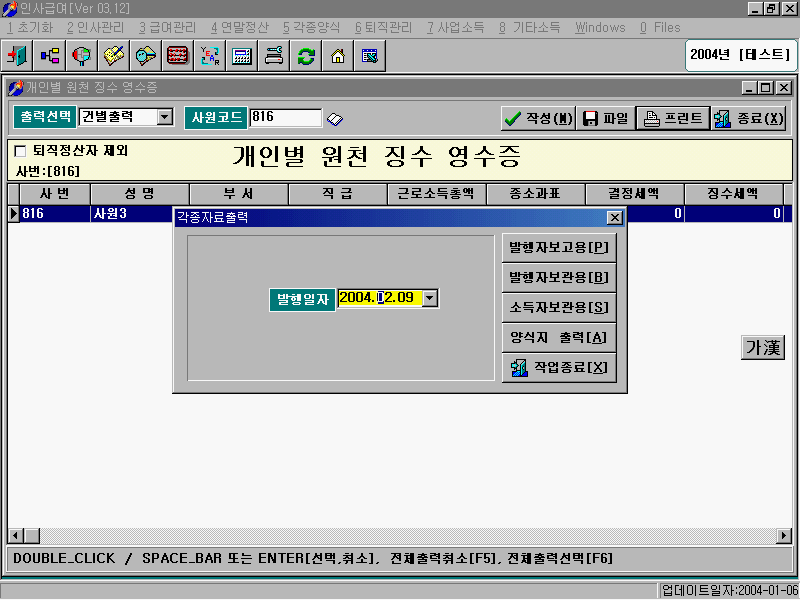Open the 급여관리 menu
The width and height of the screenshot is (800, 600).
pos(167,28)
